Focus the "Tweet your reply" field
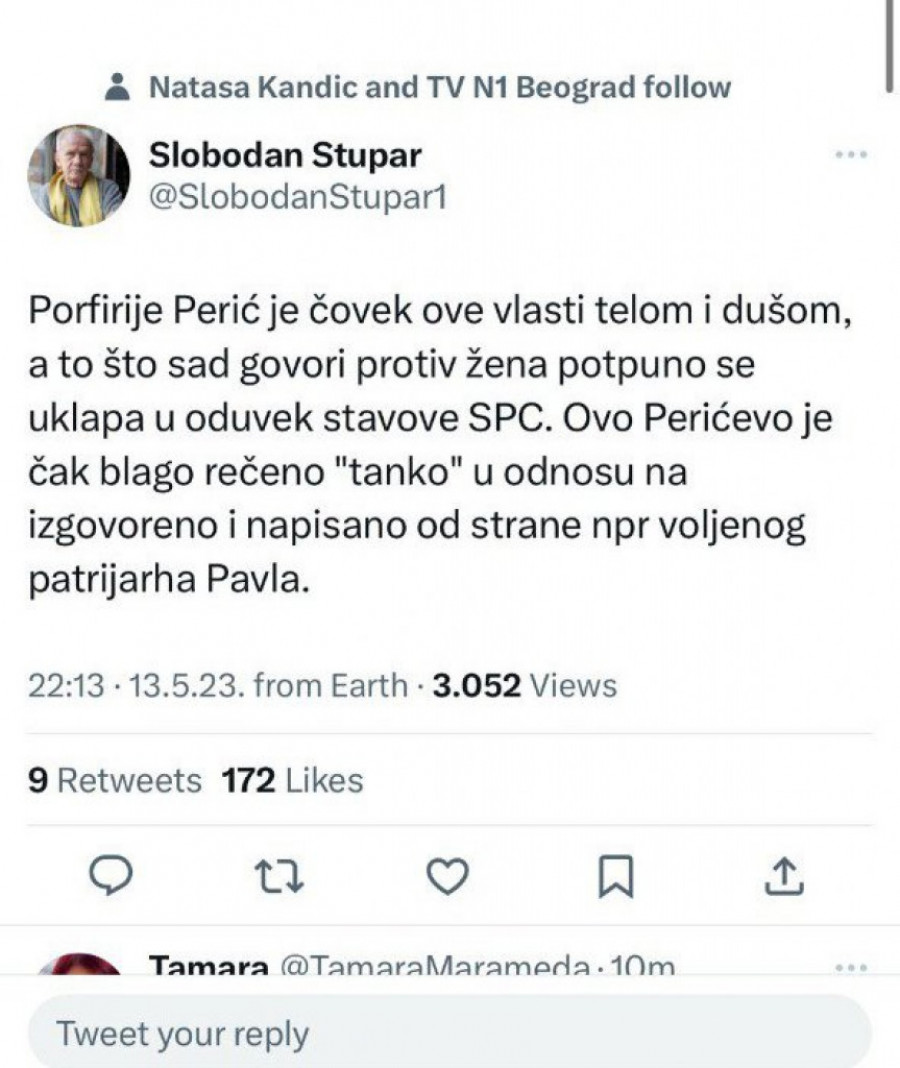This screenshot has width=900, height=1068. (x=448, y=1032)
